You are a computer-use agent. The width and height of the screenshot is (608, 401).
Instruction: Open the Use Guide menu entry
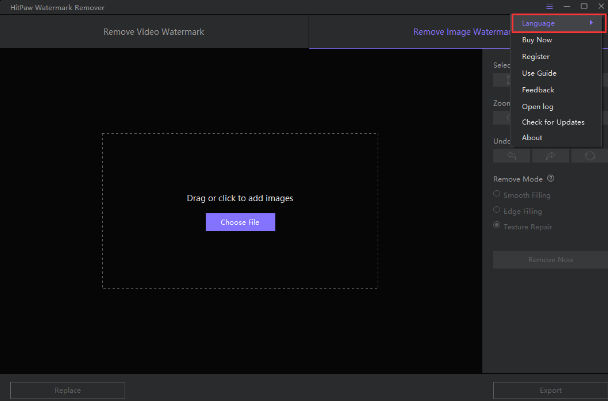(x=539, y=73)
